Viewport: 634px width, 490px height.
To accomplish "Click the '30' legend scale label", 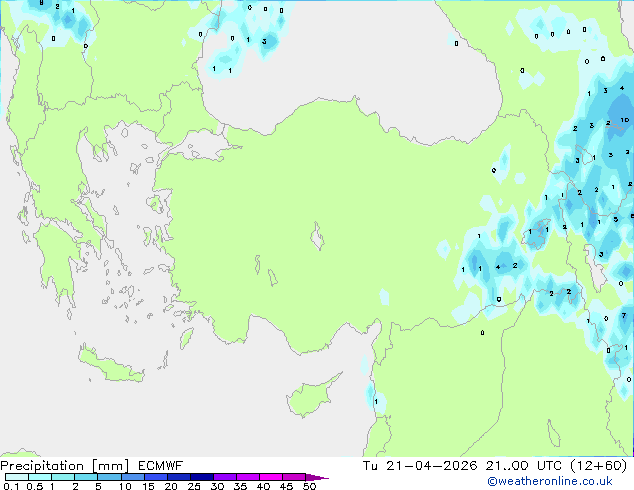I will tap(217, 486).
